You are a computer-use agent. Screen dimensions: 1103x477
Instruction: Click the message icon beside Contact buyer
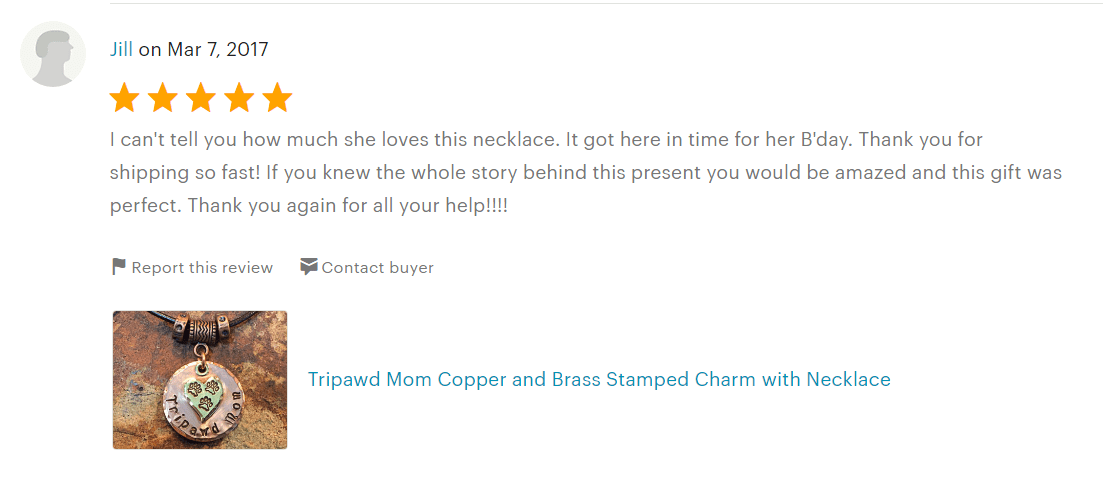click(x=308, y=267)
